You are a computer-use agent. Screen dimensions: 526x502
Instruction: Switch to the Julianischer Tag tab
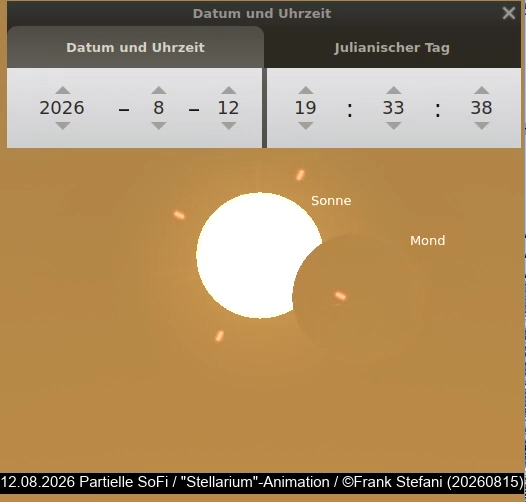(392, 48)
